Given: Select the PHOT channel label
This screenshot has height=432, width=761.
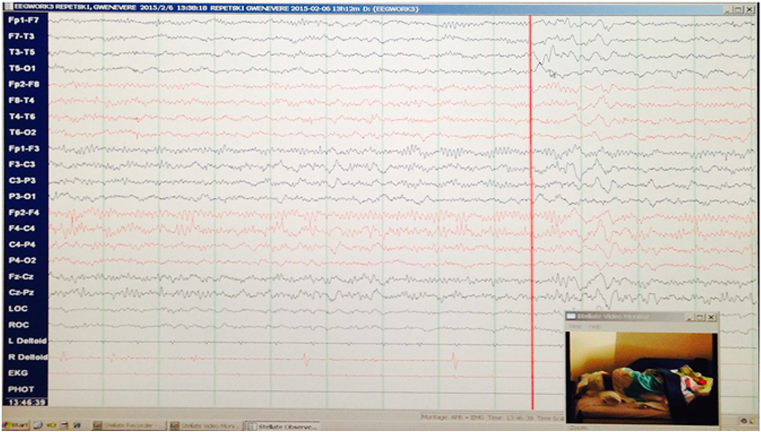Looking at the screenshot, I should tap(20, 389).
